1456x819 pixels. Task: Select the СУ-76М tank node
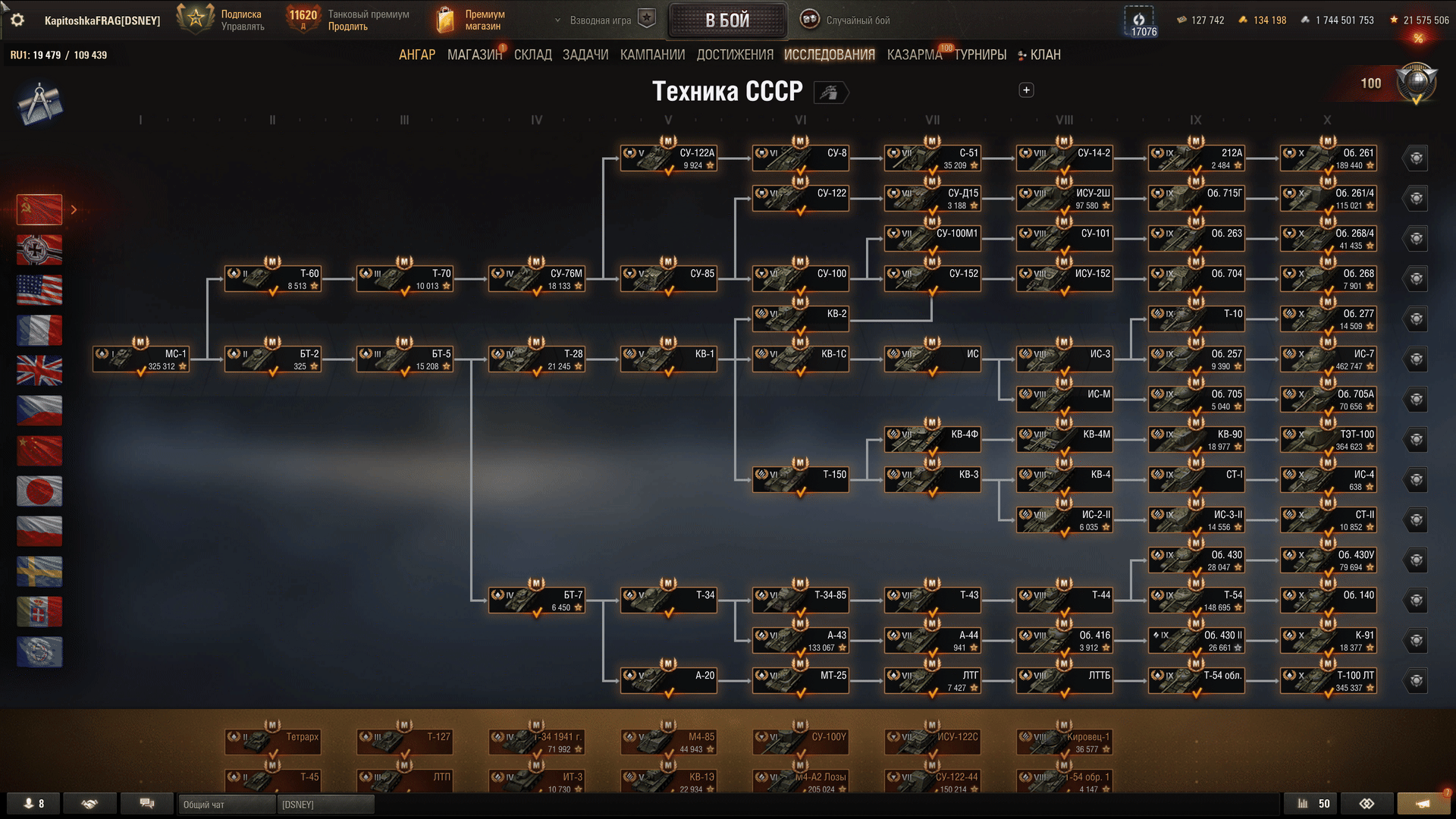[x=537, y=279]
